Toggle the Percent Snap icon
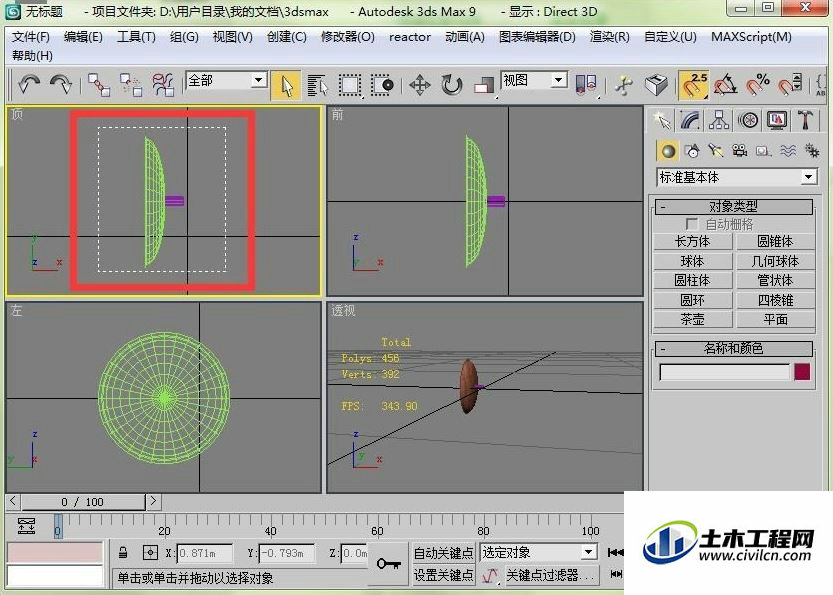833x595 pixels. tap(758, 85)
